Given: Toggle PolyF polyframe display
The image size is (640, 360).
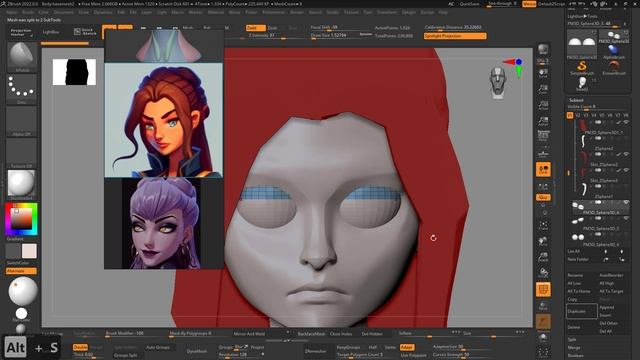Looking at the screenshot, I should tap(543, 289).
